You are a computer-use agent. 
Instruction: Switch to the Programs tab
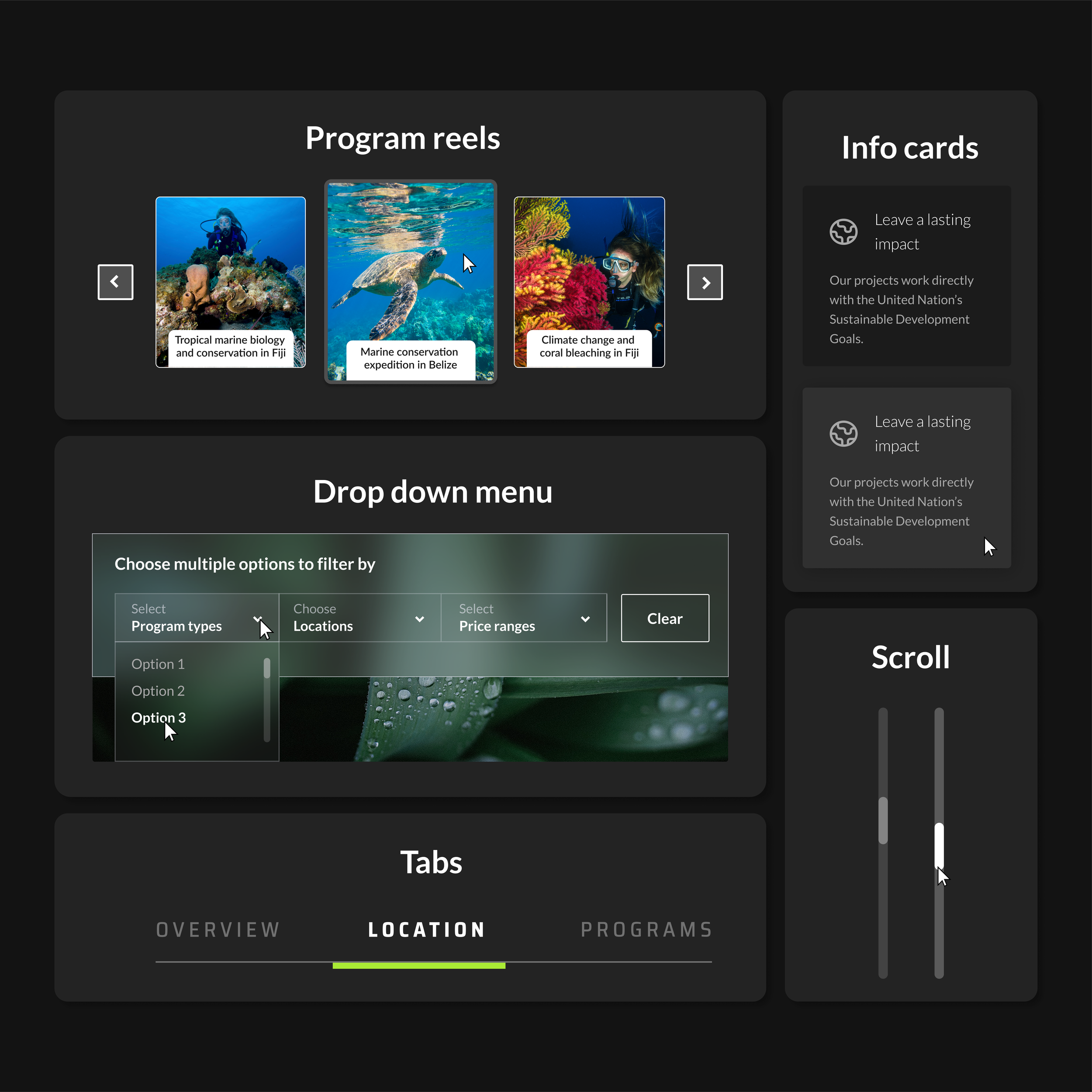point(646,930)
